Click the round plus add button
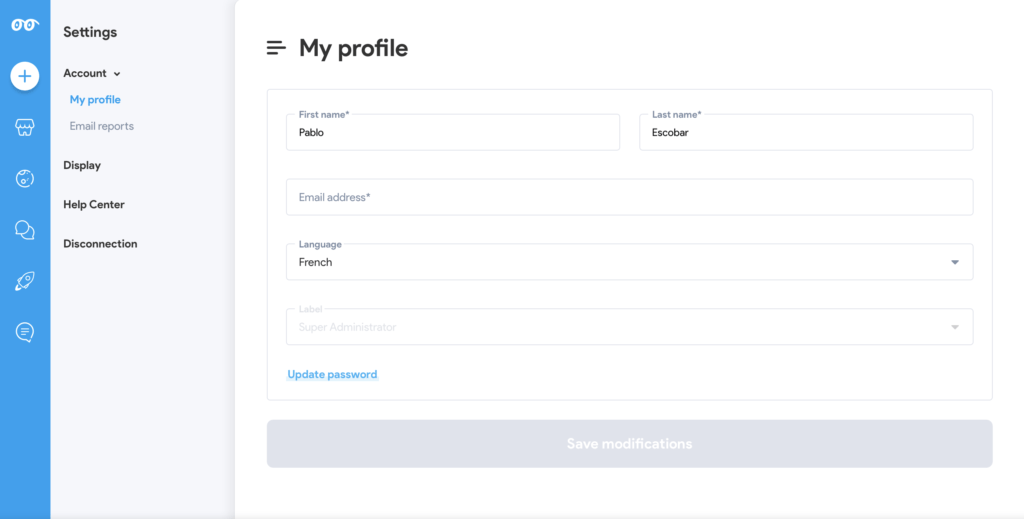 point(25,76)
